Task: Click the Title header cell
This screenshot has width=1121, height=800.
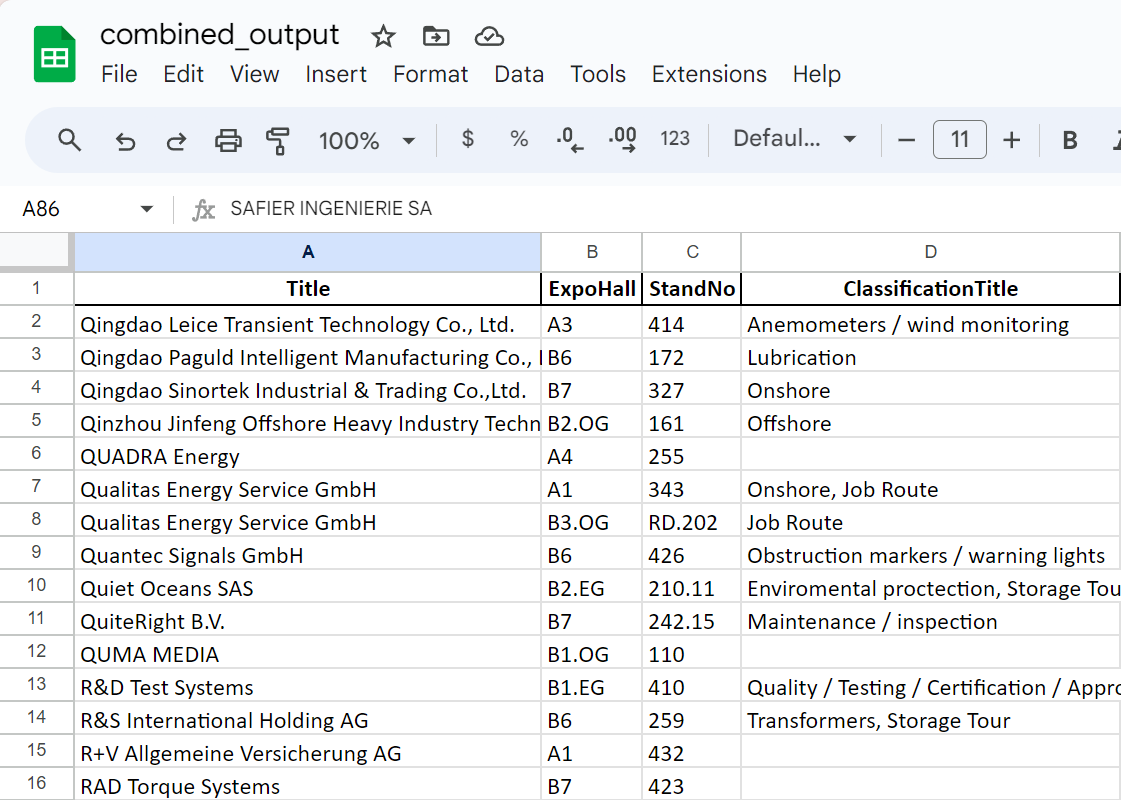Action: point(307,289)
